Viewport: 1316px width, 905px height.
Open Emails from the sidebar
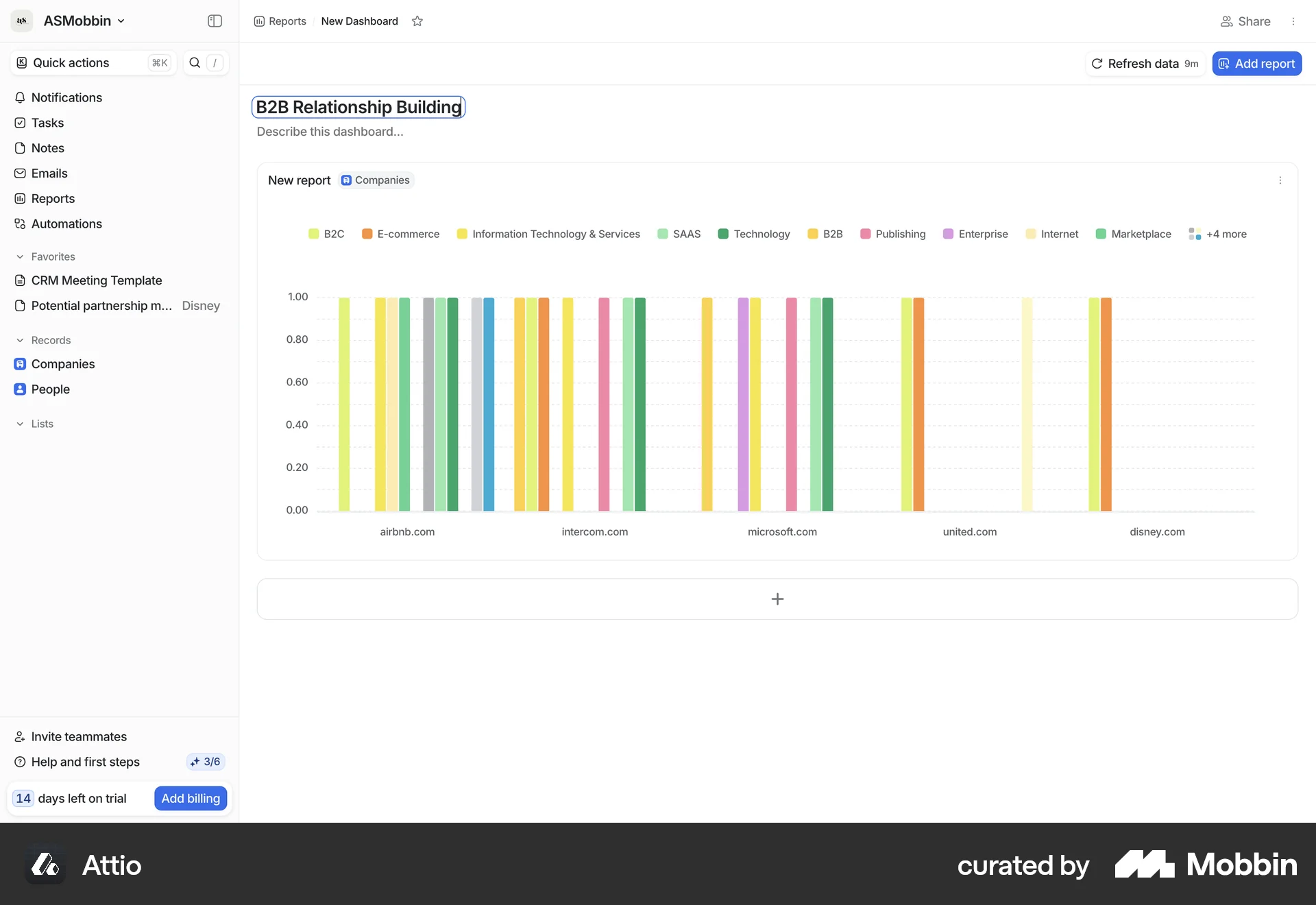pyautogui.click(x=49, y=173)
